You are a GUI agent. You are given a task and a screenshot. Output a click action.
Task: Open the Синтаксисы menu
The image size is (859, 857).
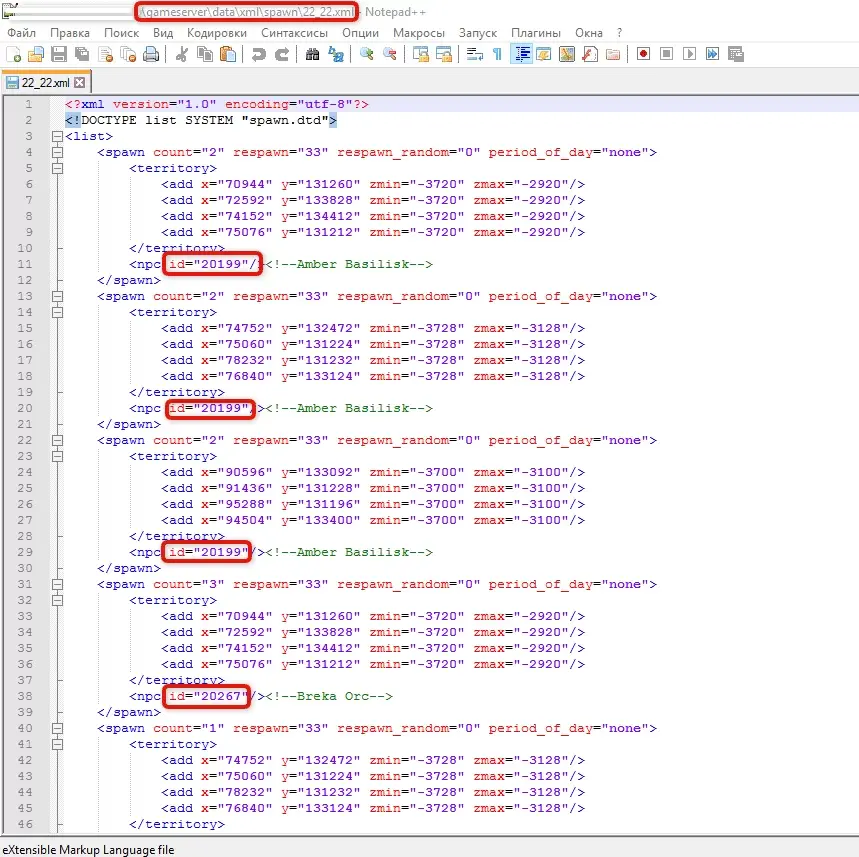294,33
